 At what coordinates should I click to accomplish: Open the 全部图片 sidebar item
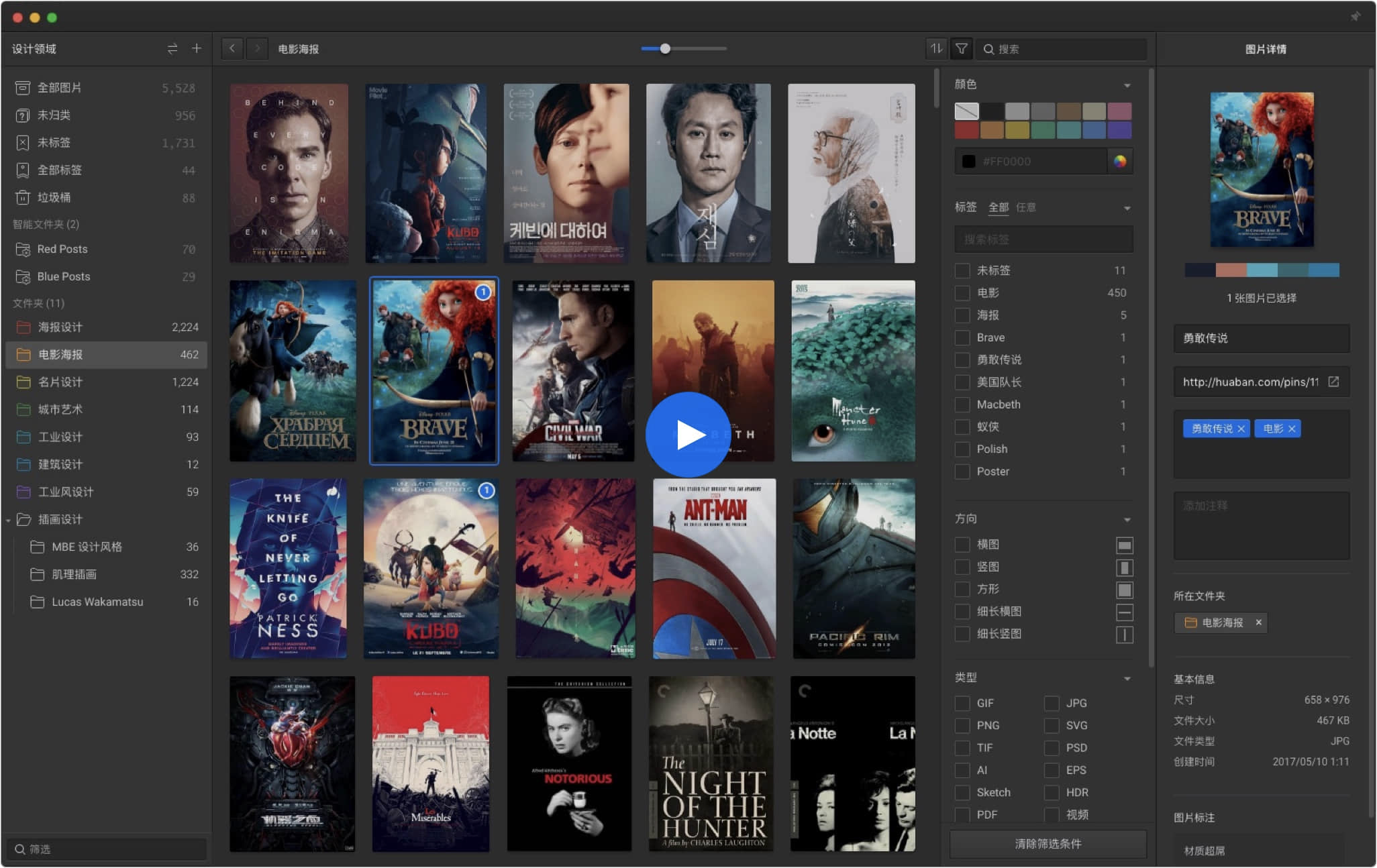[x=59, y=88]
